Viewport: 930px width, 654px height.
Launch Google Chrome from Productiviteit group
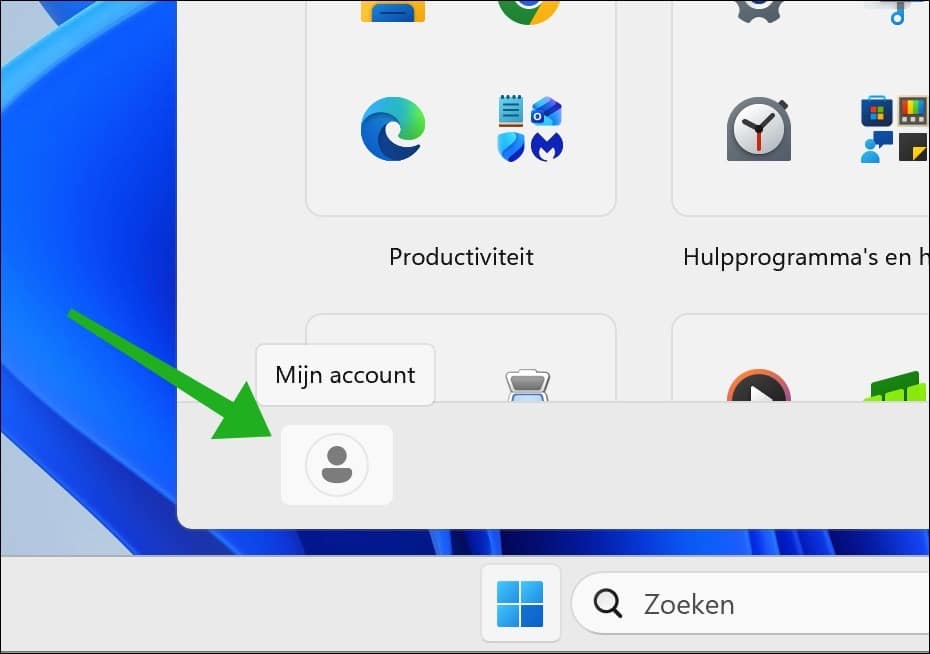click(528, 12)
